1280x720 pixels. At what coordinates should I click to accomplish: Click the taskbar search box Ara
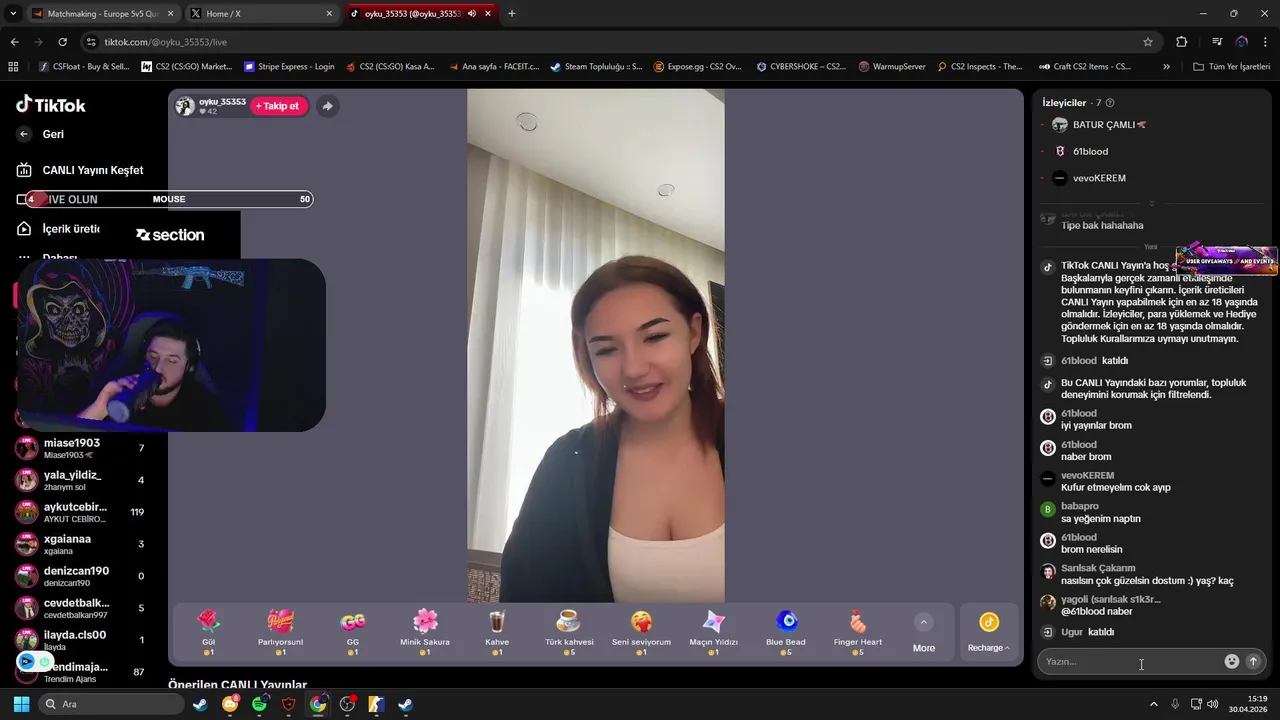[110, 704]
